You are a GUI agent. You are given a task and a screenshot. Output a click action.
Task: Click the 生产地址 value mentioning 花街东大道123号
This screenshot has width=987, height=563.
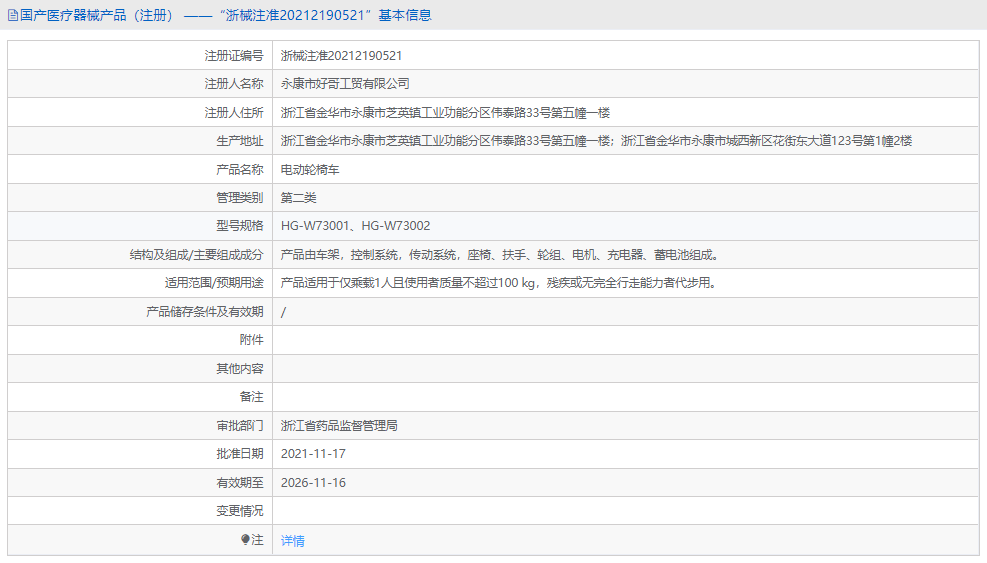[596, 141]
